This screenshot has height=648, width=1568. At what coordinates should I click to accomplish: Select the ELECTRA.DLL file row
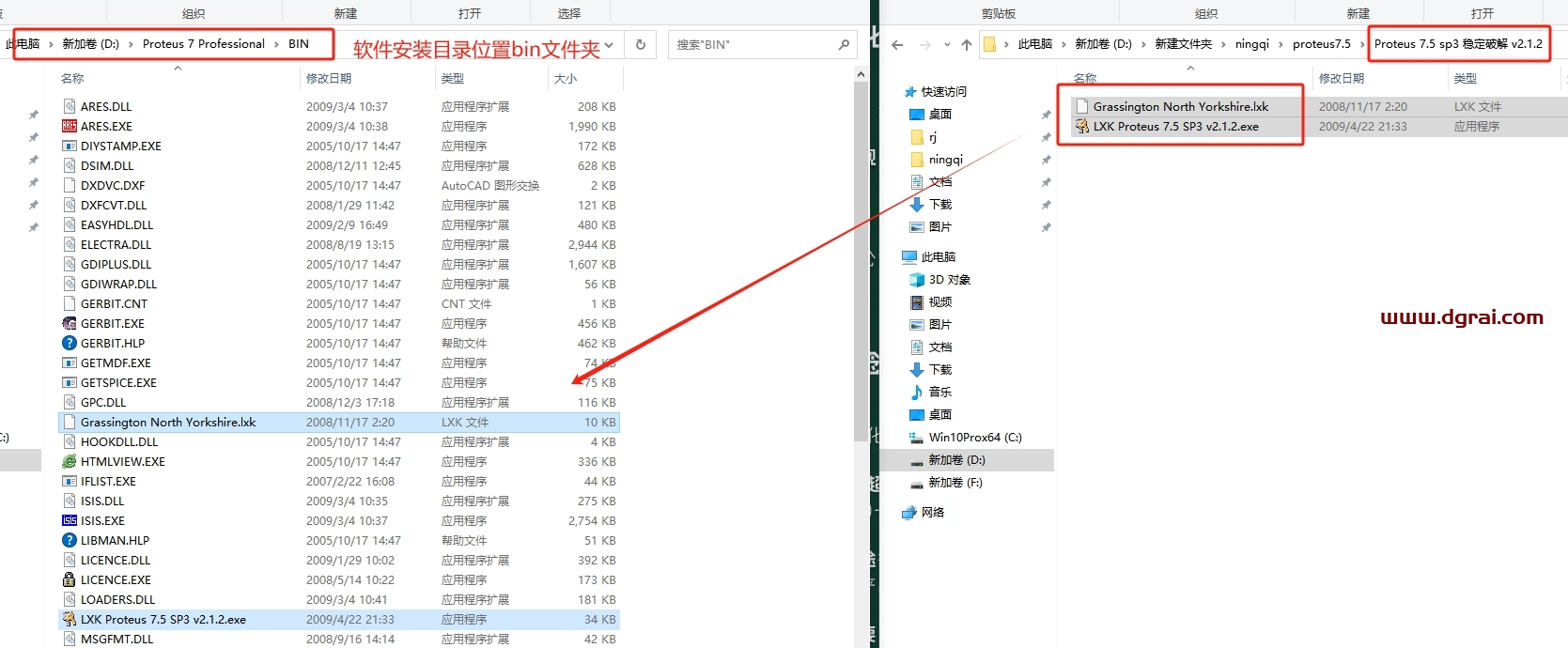[338, 244]
